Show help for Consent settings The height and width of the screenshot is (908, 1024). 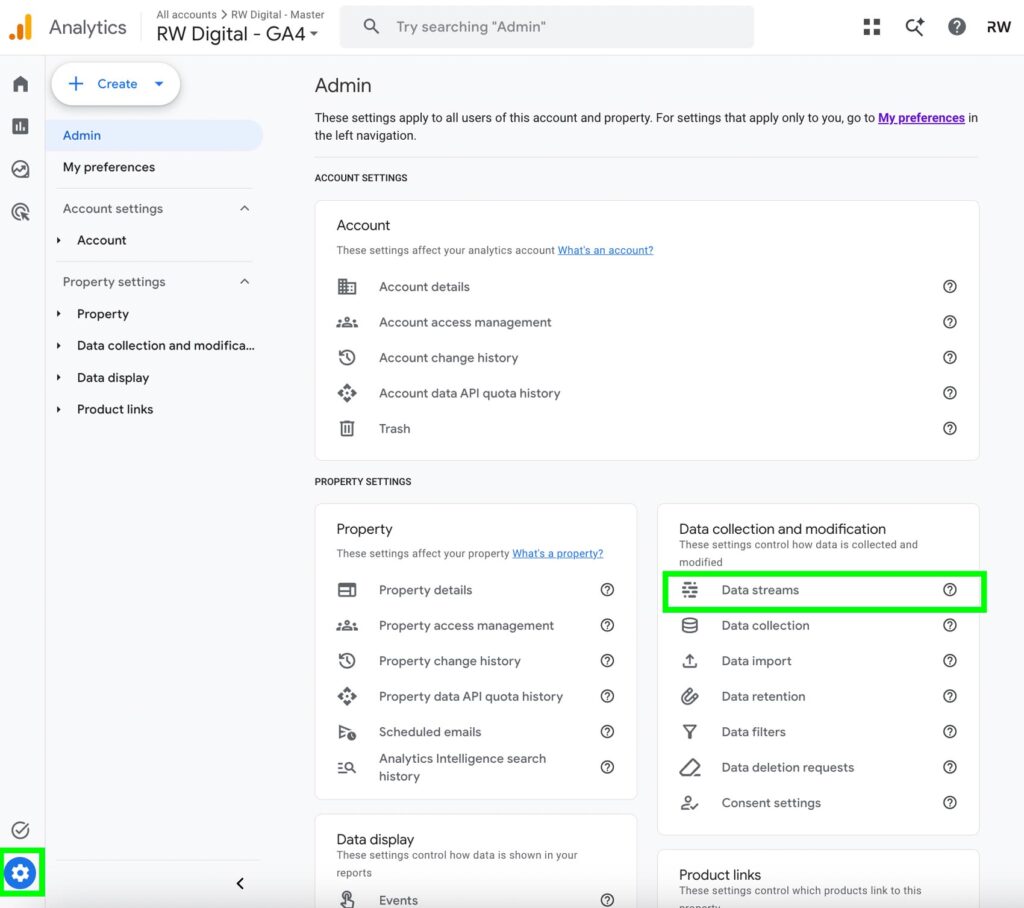[x=950, y=802]
